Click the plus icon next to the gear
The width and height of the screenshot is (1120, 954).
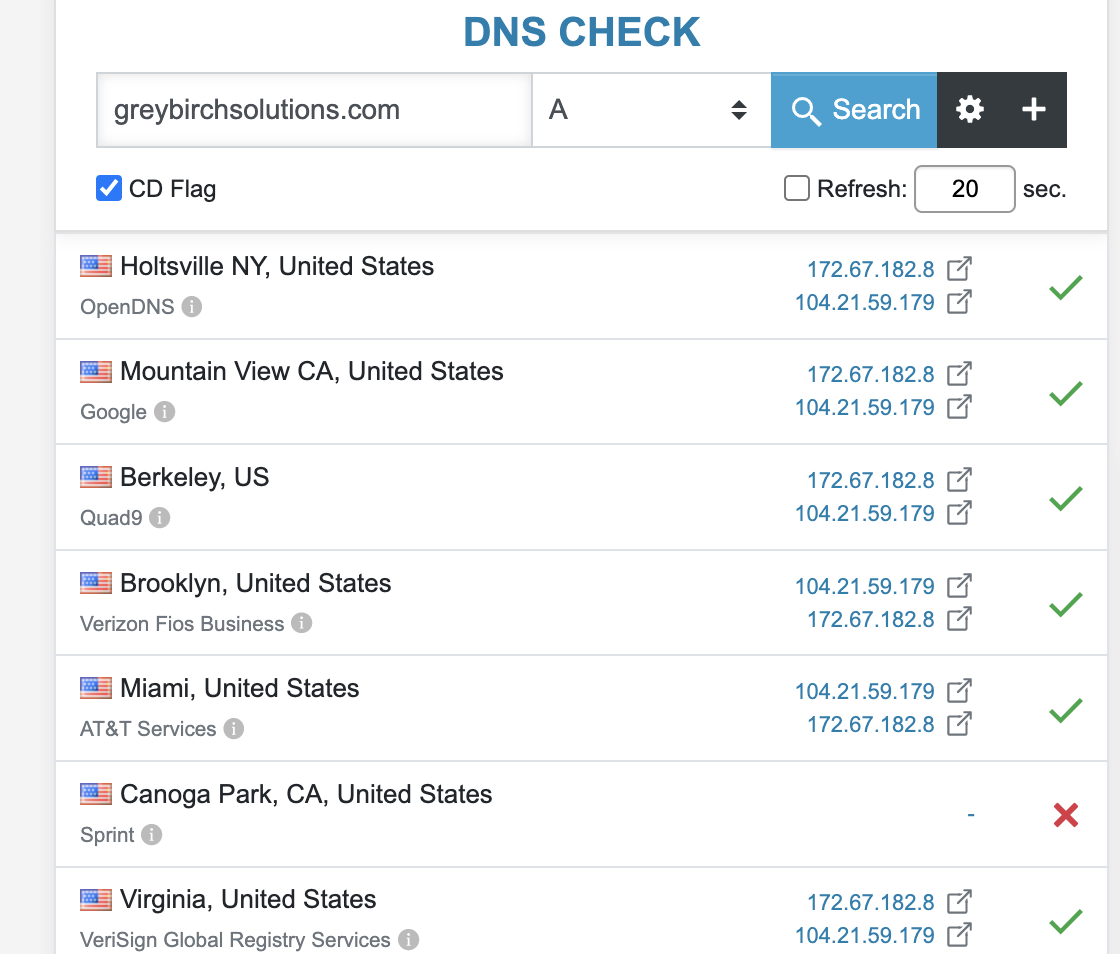(1033, 110)
